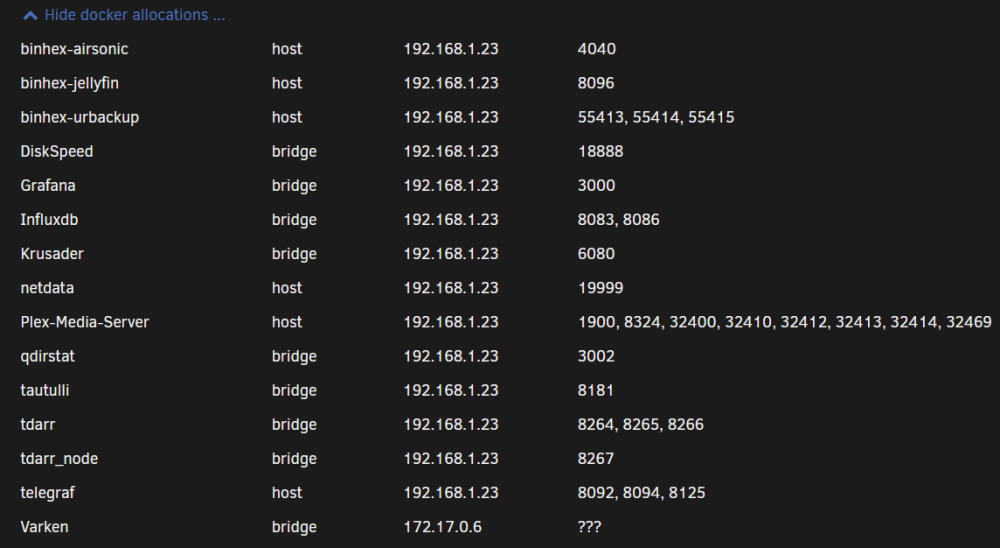The width and height of the screenshot is (1000, 548).
Task: Select the binhex-airsonic container name
Action: pos(74,49)
